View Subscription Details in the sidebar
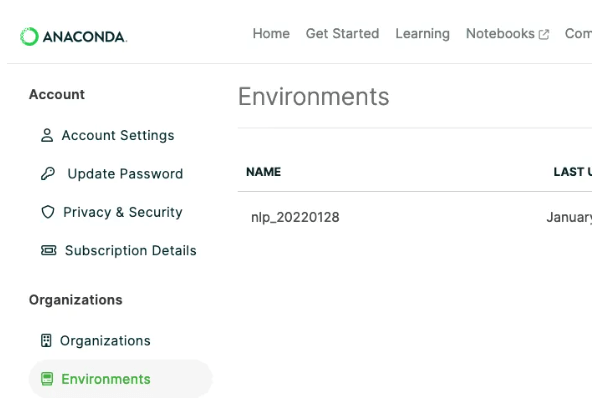 [130, 251]
